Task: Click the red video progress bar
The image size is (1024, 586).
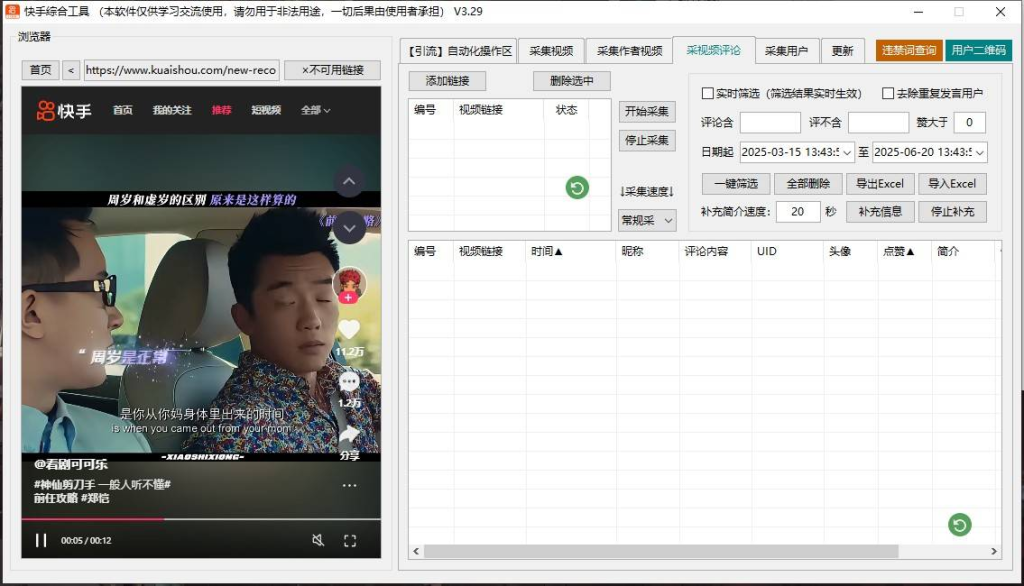Action: coord(100,518)
